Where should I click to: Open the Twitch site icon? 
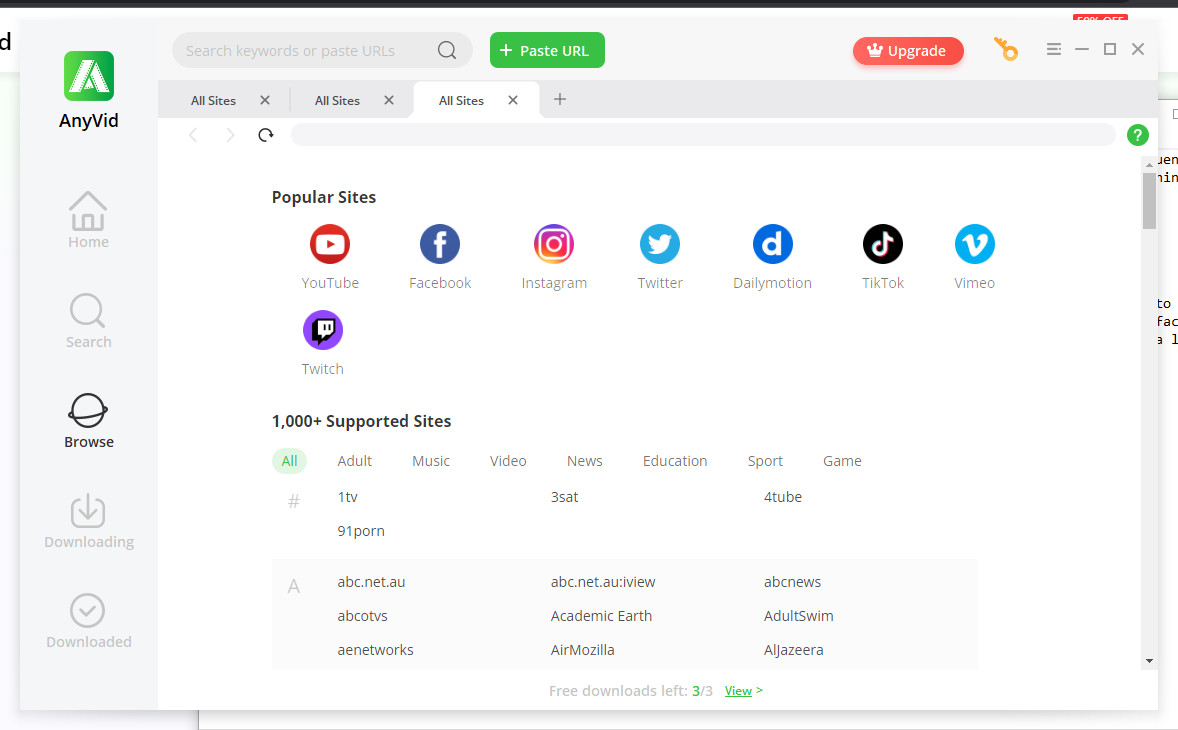point(322,330)
